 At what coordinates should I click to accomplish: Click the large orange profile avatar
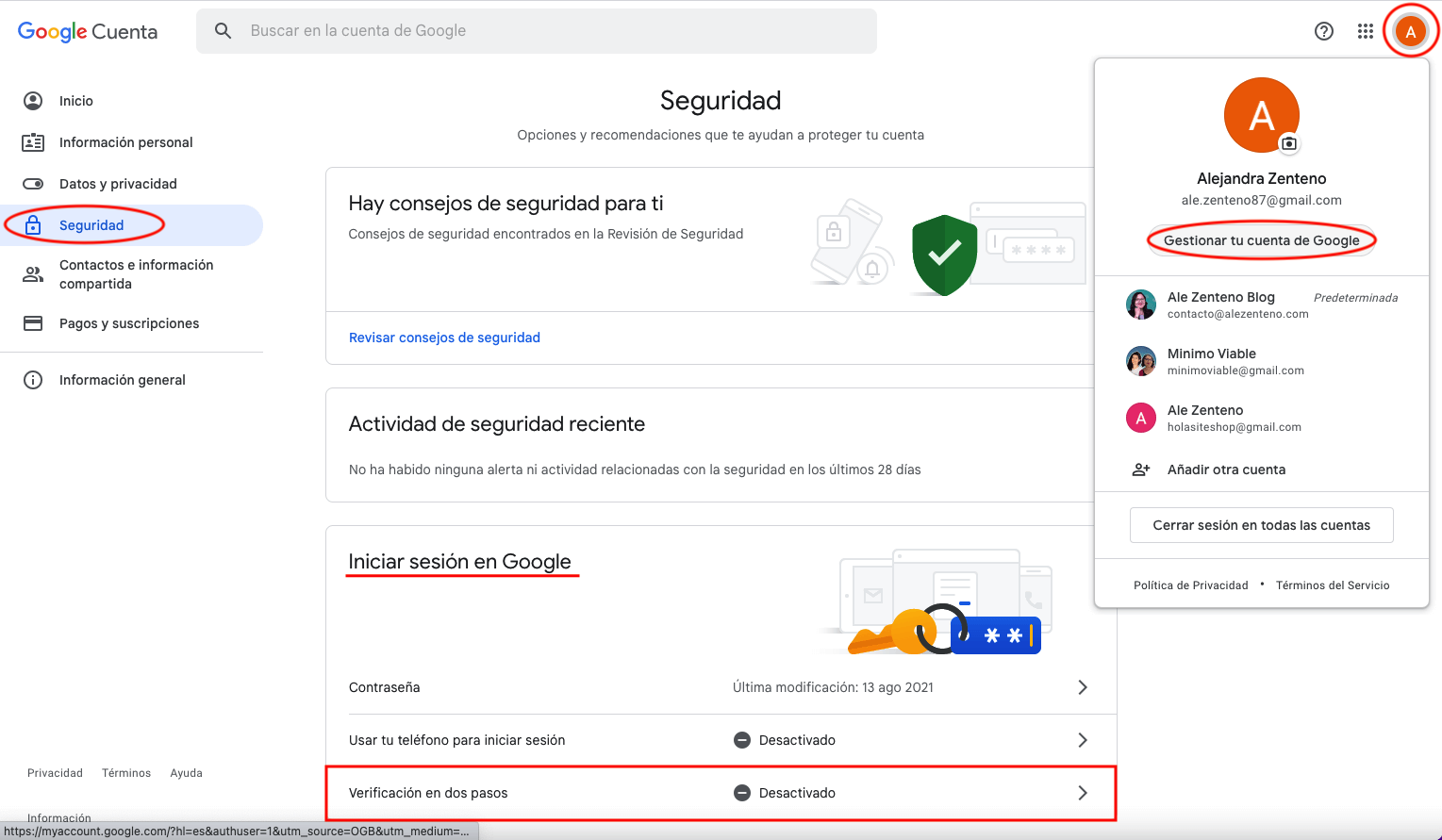(x=1262, y=115)
